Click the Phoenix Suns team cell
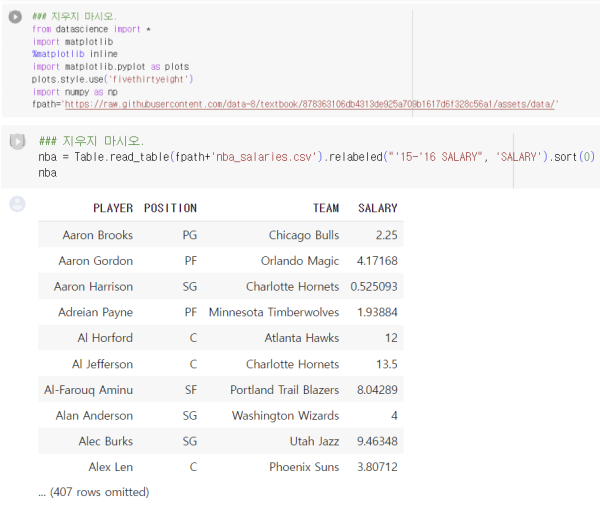The image size is (600, 511). [x=304, y=467]
